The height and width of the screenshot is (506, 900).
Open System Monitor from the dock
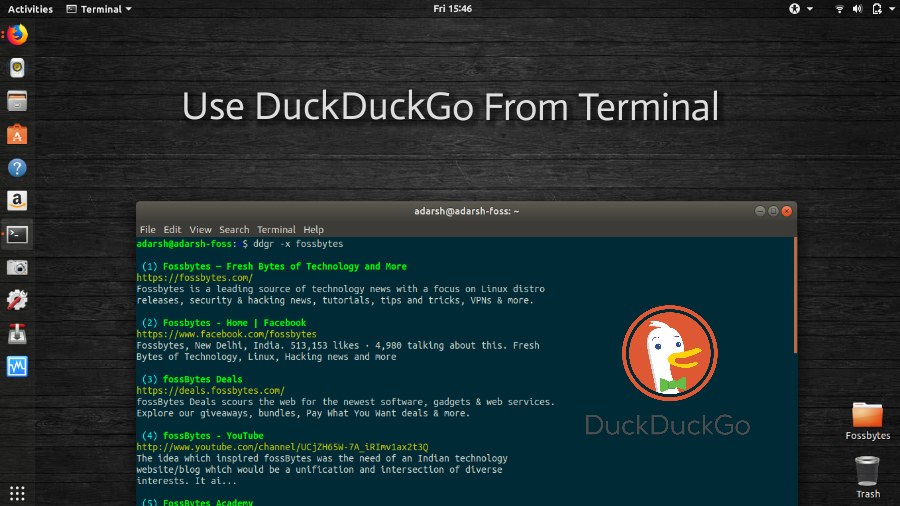(x=17, y=367)
